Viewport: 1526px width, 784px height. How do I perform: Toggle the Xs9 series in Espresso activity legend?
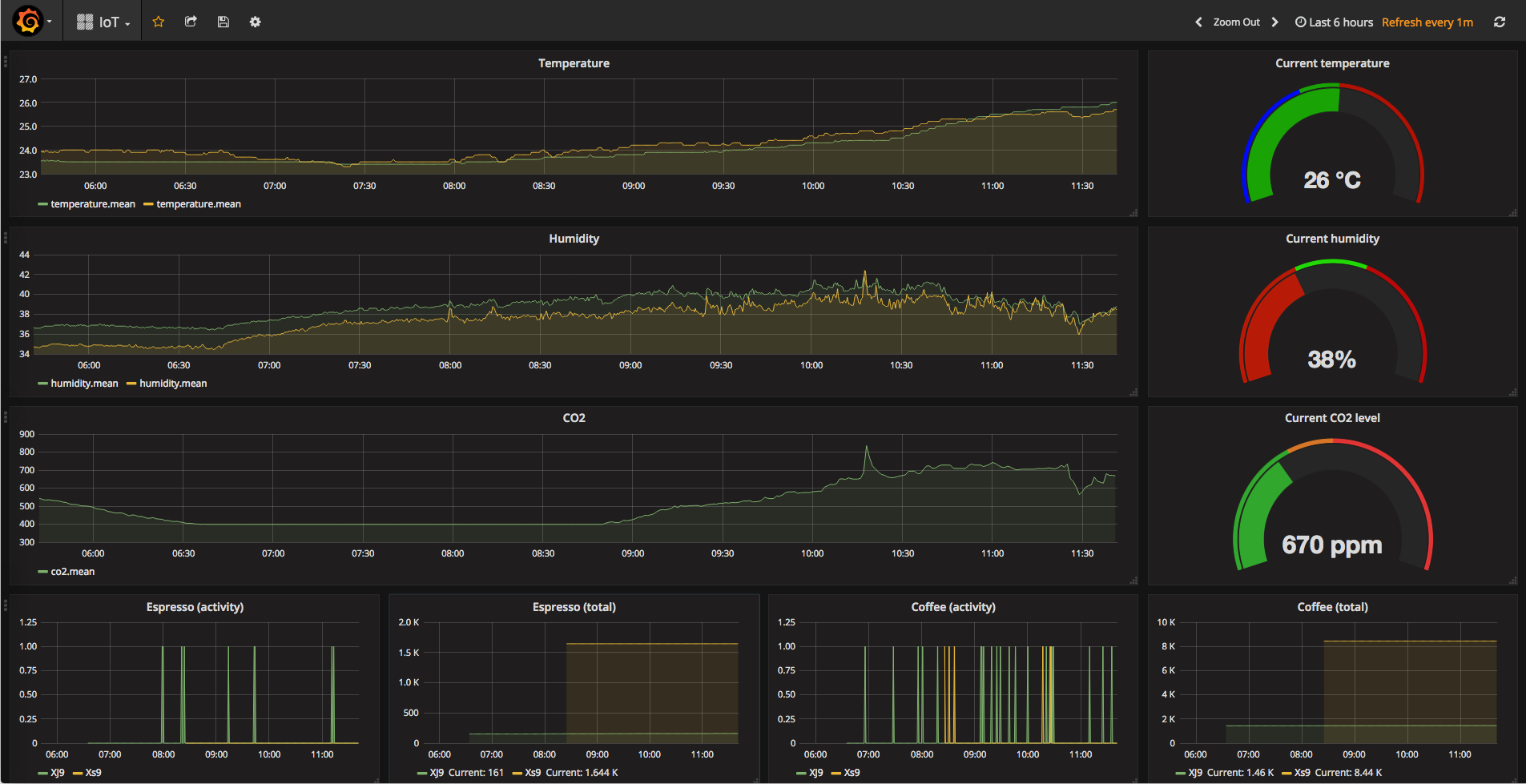[x=91, y=774]
